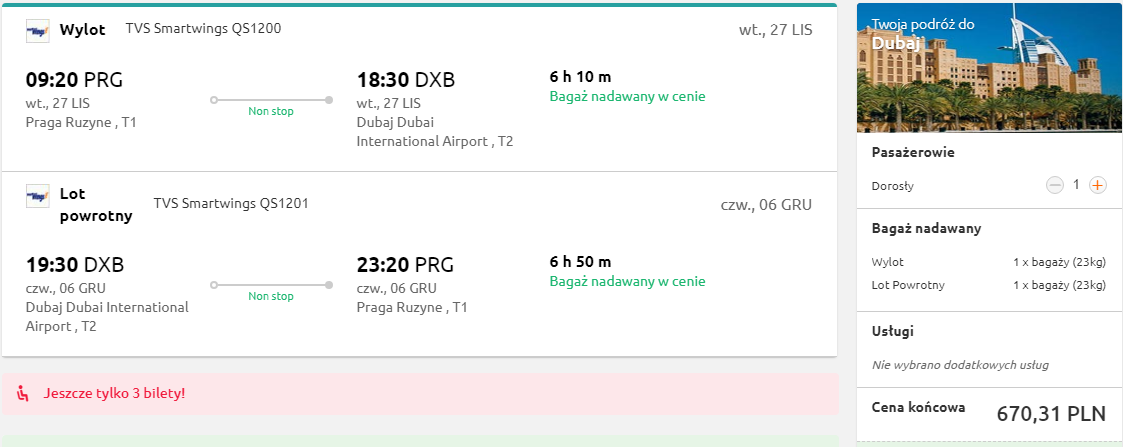Click the Smartwings logo next to Wylot
This screenshot has height=447, width=1123.
38,31
